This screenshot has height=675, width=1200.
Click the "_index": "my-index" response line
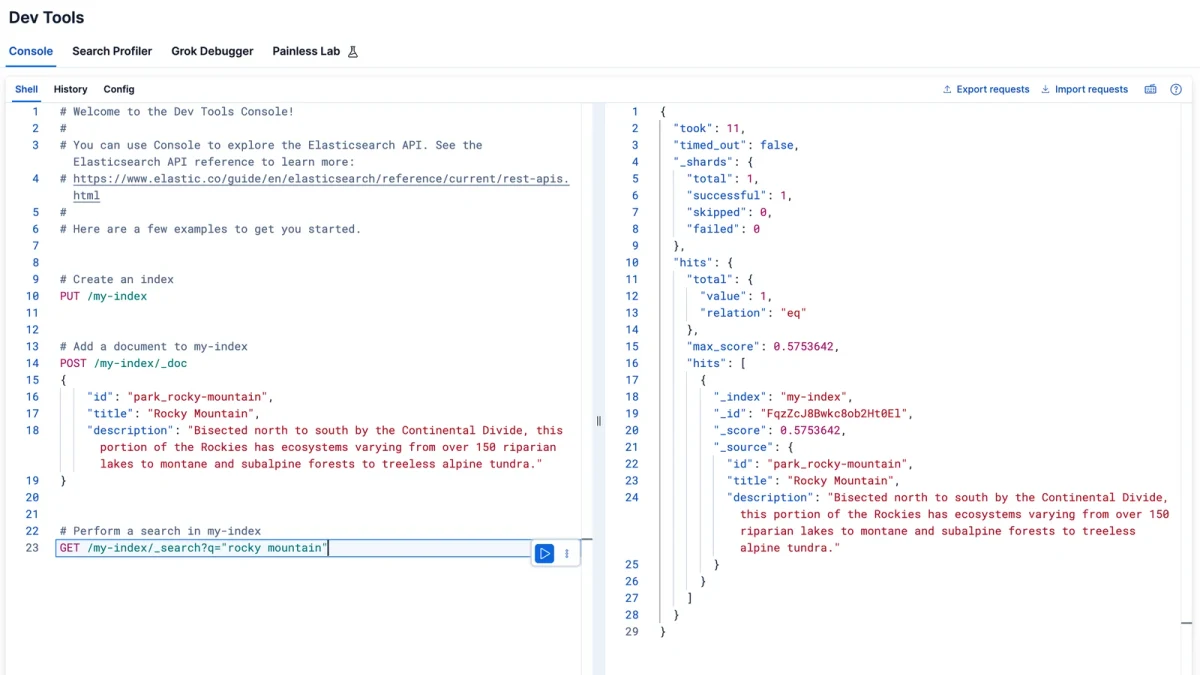783,397
